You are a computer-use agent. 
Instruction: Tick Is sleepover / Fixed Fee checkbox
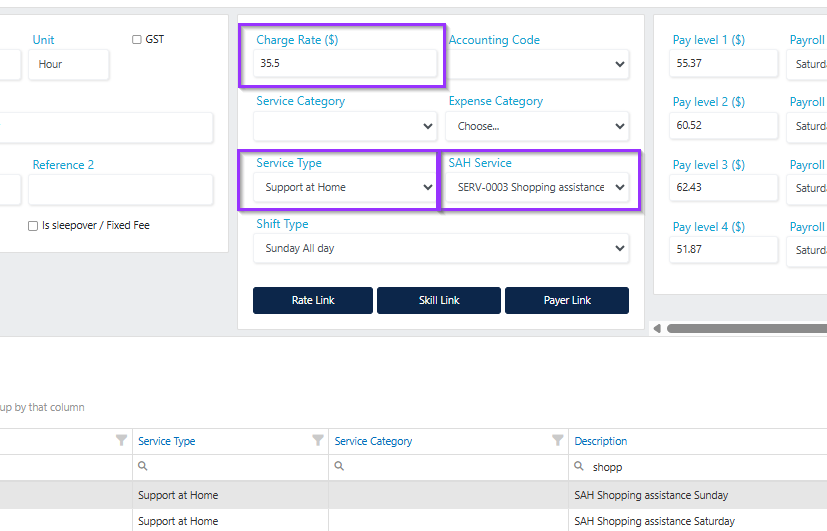pos(33,226)
